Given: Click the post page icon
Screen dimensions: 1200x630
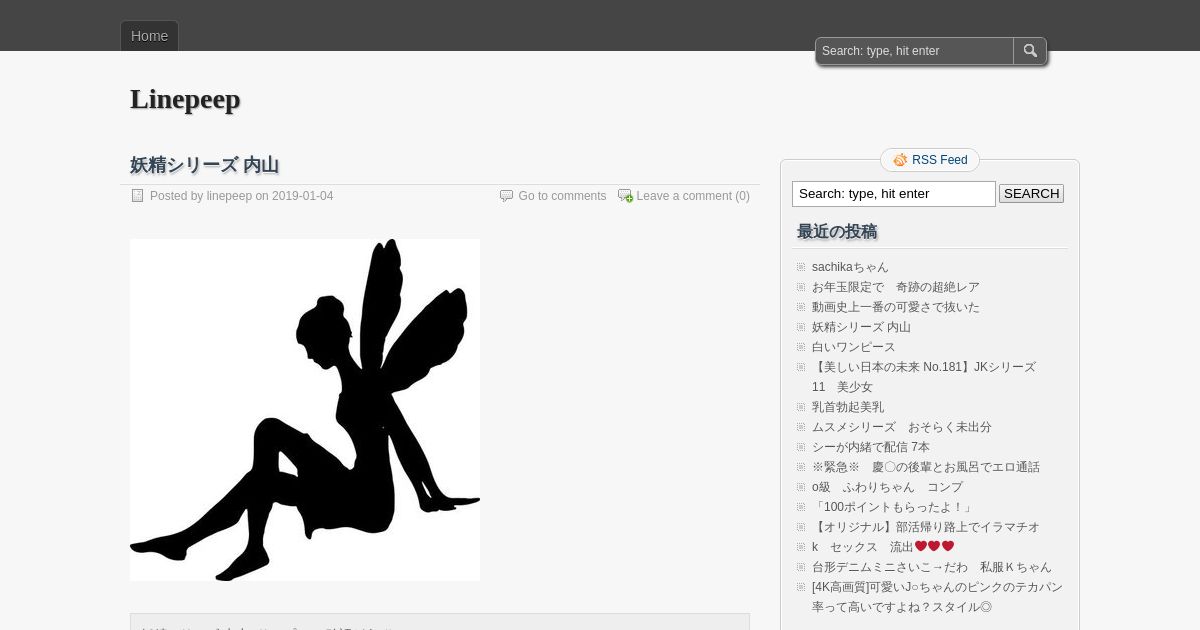Looking at the screenshot, I should pos(138,196).
